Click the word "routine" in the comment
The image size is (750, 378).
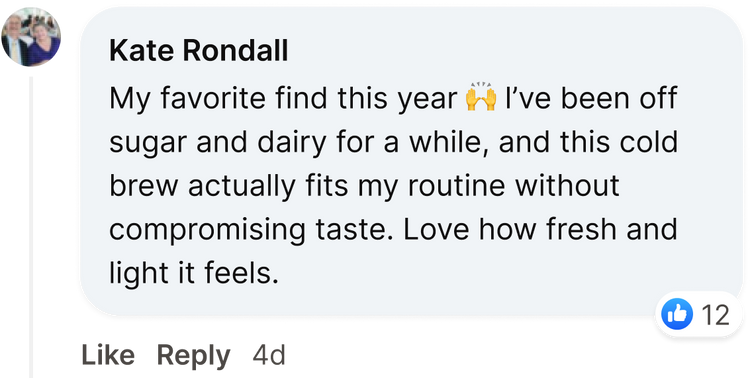pyautogui.click(x=456, y=186)
